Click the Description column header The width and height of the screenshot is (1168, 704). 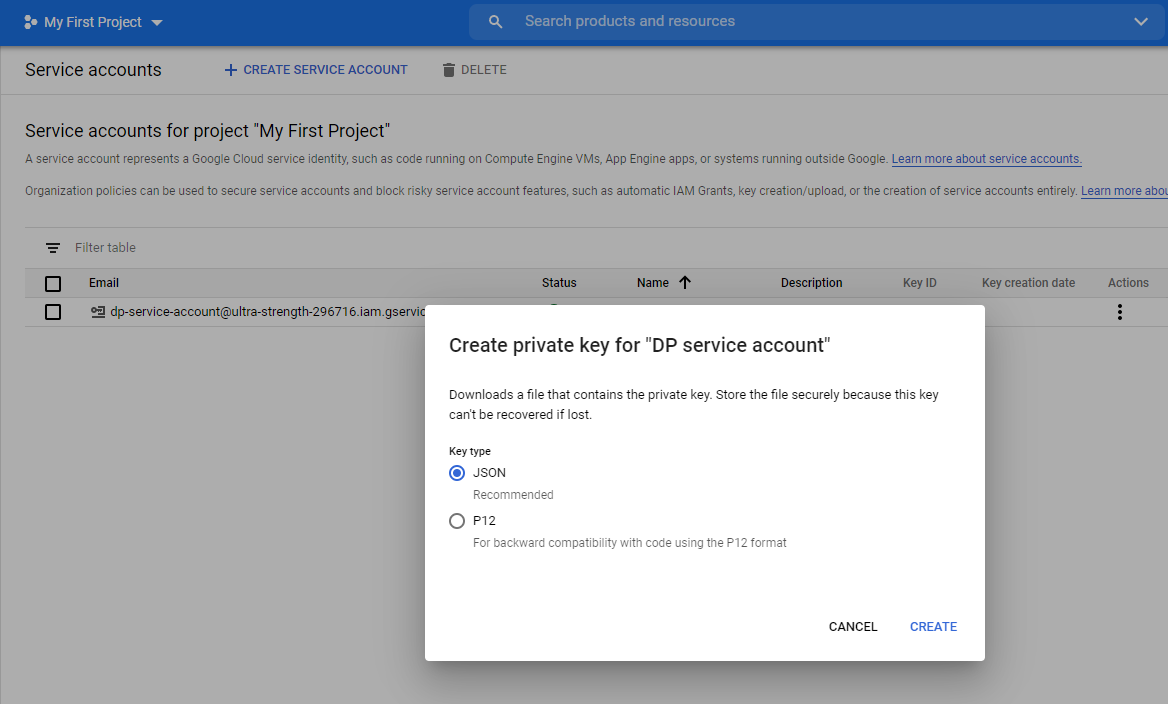tap(811, 283)
